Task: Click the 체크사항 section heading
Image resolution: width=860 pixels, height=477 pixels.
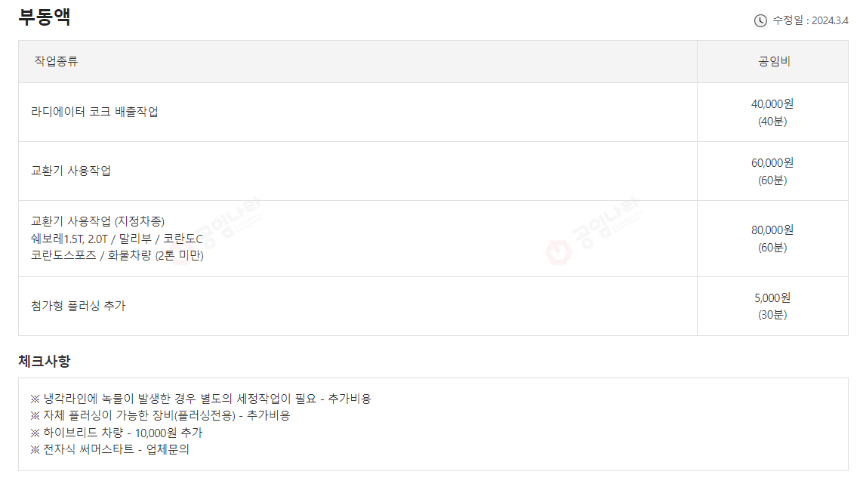Action: pos(44,361)
